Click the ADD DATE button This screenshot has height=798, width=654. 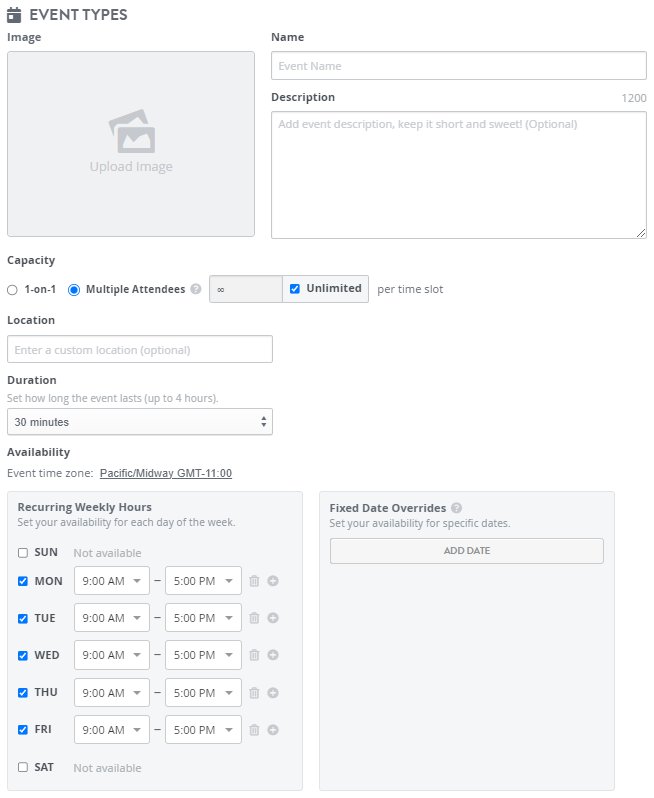click(467, 551)
